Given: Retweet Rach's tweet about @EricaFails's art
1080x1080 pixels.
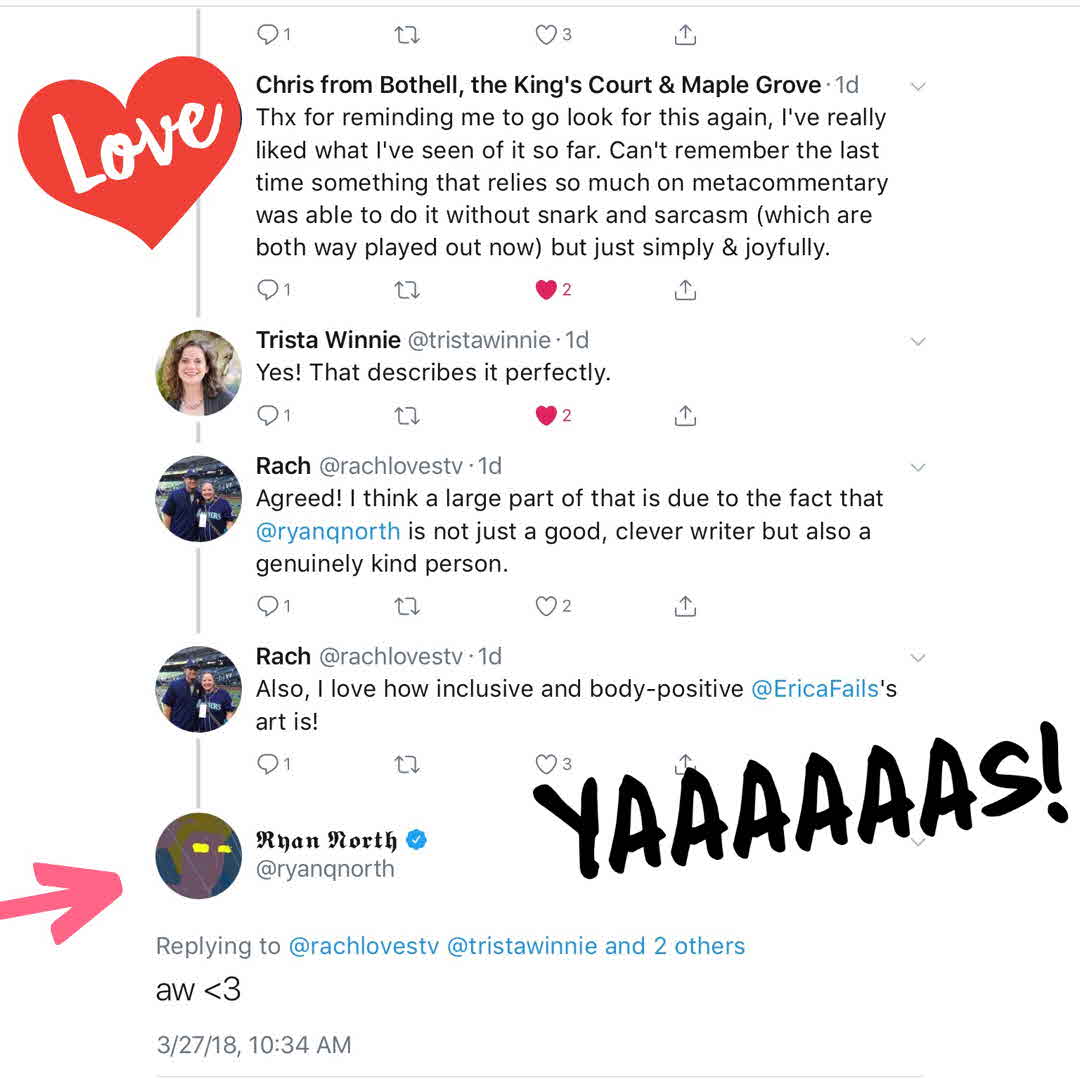Looking at the screenshot, I should pos(406,765).
